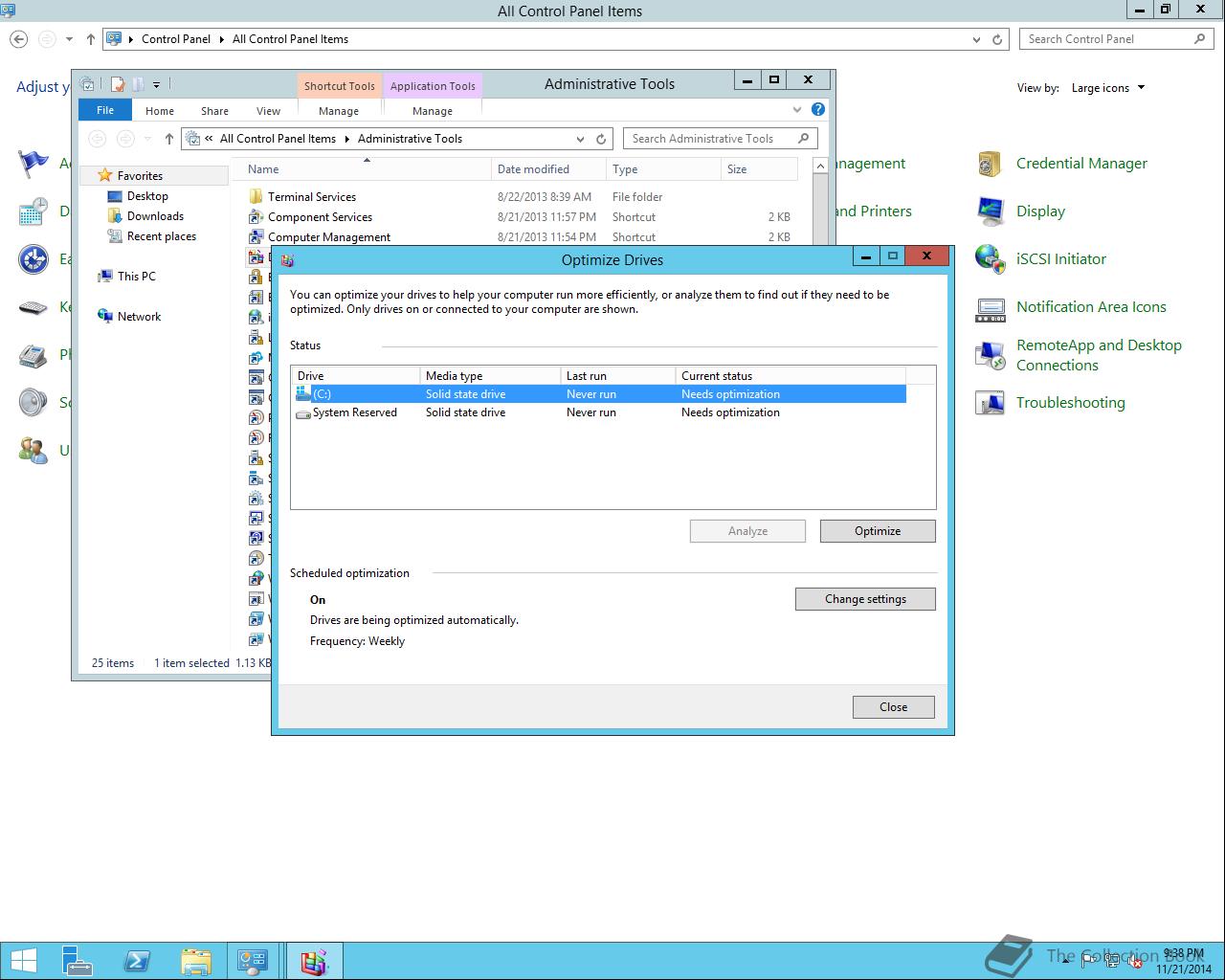
Task: Open the File tab in Administrative Tools
Action: (105, 110)
